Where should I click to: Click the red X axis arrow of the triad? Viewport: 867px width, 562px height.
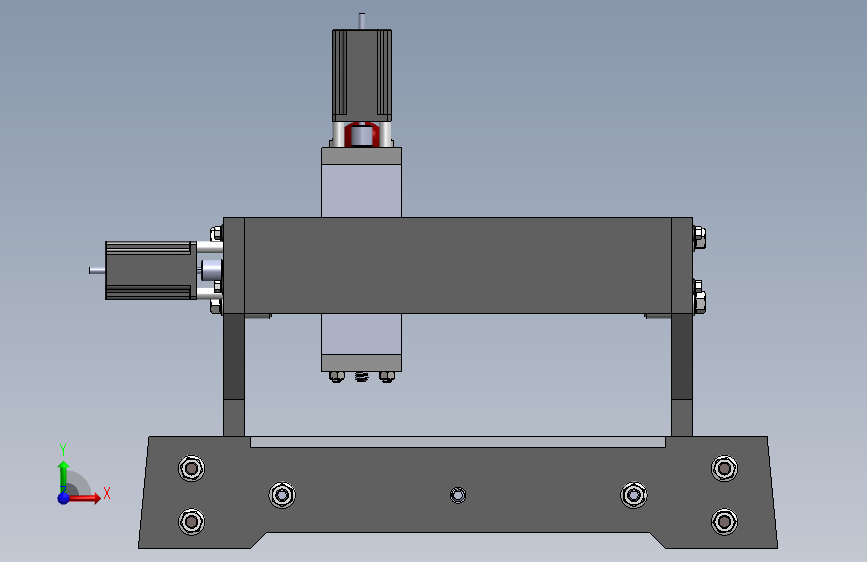point(83,498)
